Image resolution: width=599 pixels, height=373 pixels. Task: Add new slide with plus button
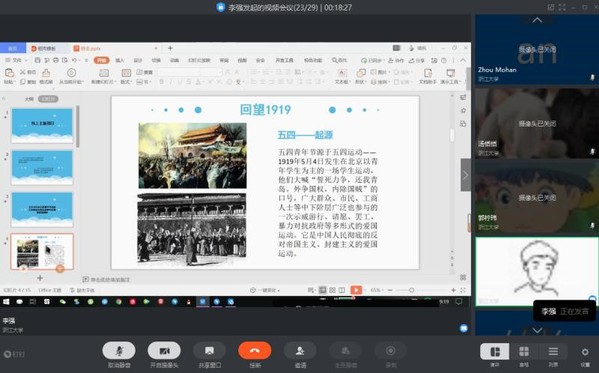click(40, 278)
